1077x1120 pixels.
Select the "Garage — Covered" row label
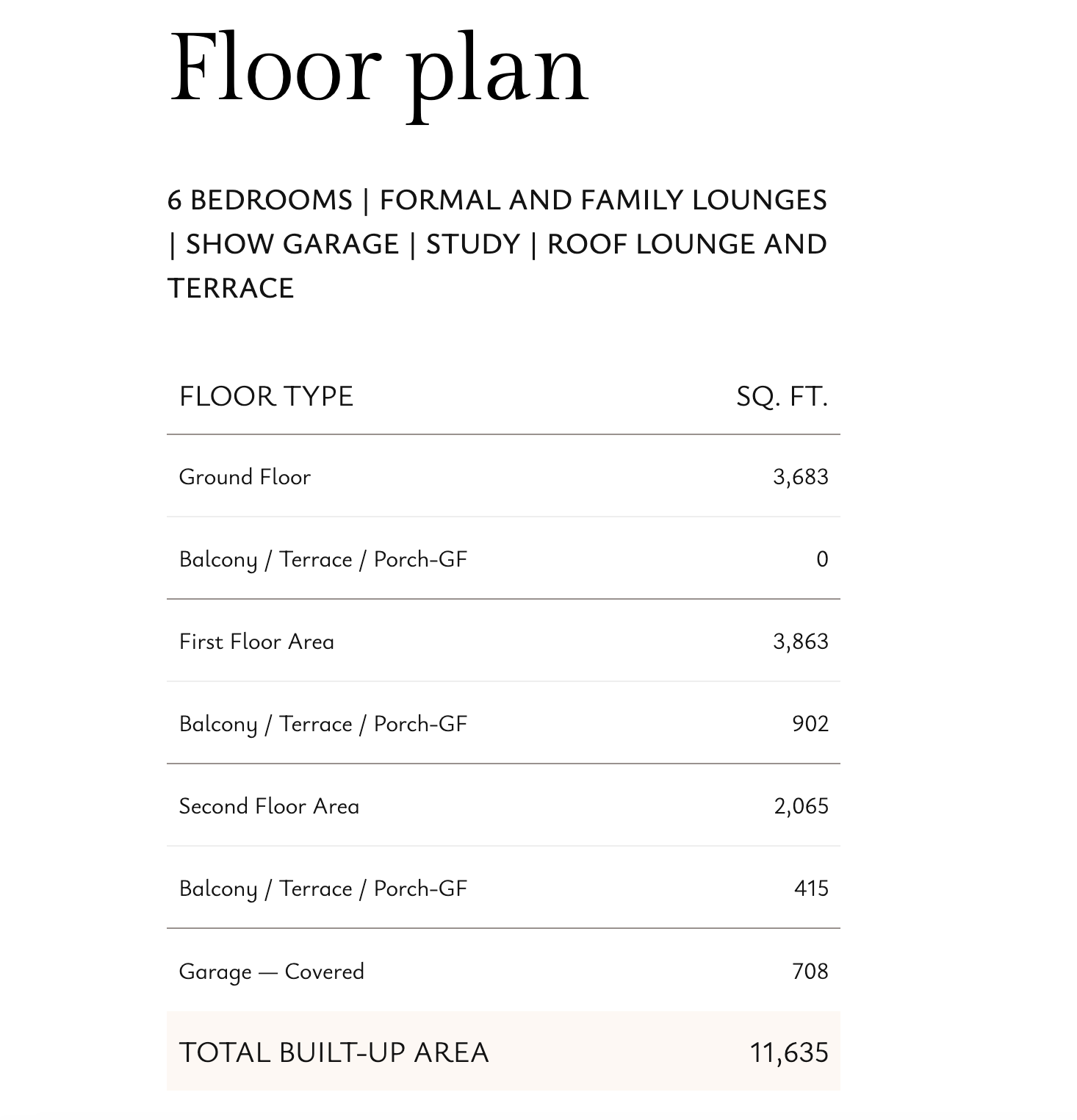[271, 972]
